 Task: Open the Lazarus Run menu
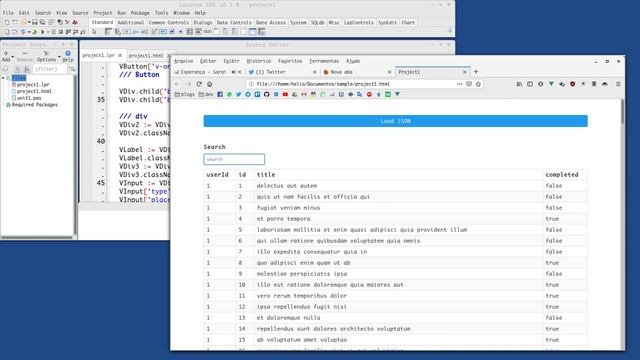(122, 13)
